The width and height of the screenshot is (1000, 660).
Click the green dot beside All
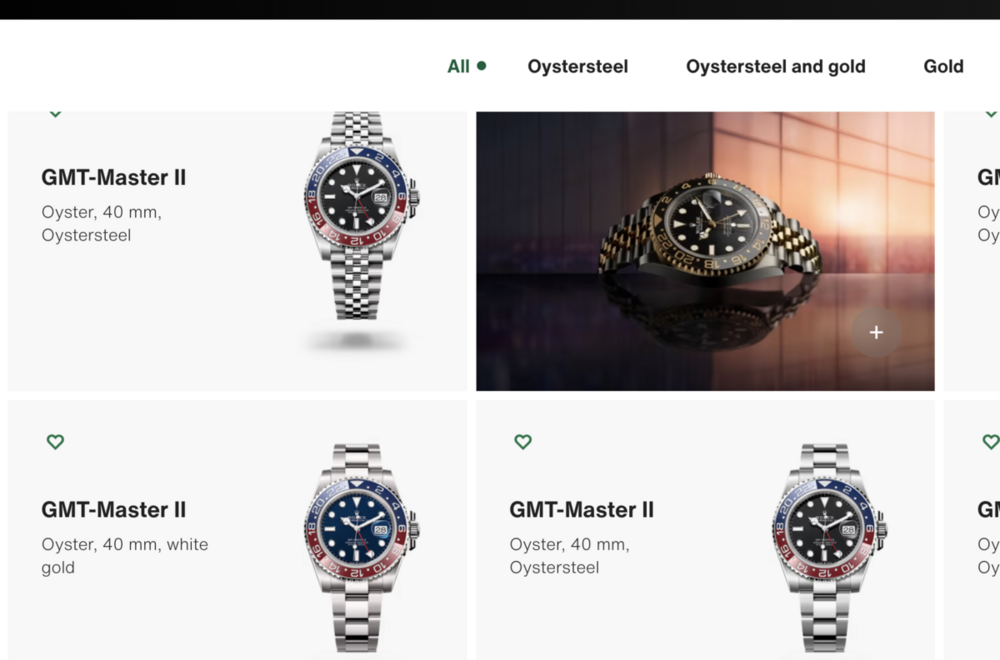pyautogui.click(x=482, y=65)
